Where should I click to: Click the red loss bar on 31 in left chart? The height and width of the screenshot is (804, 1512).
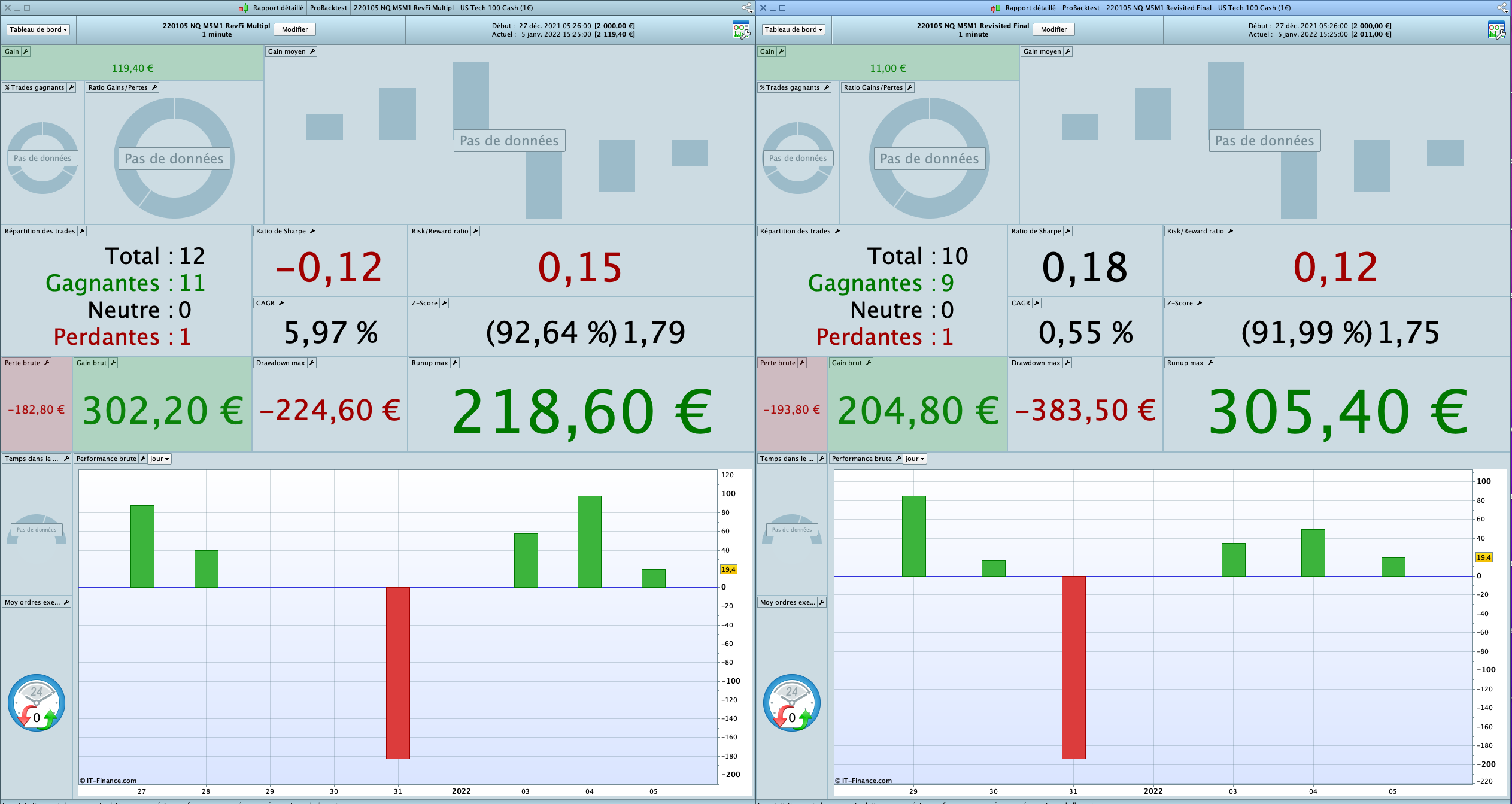[398, 672]
